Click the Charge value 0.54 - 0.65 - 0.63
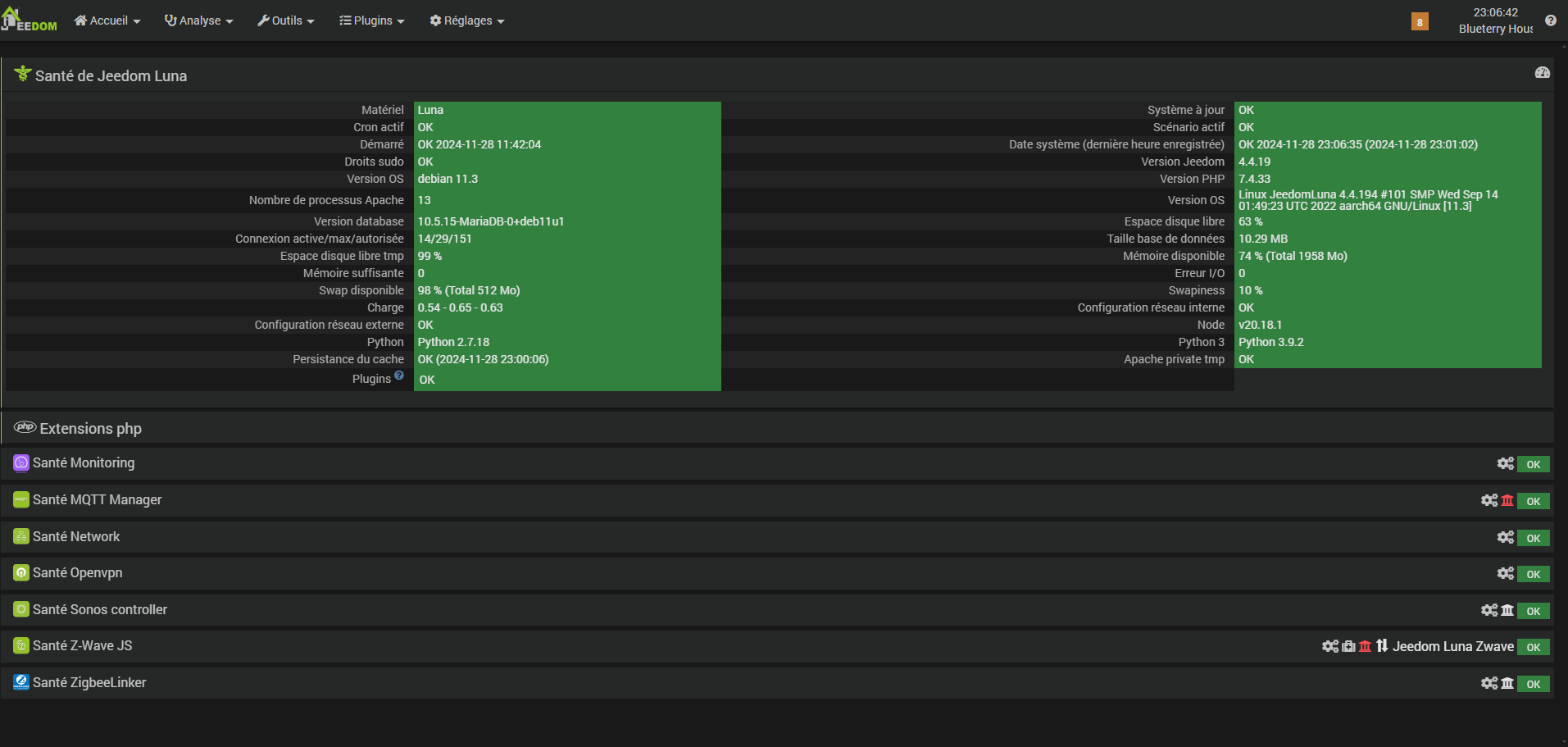Viewport: 1568px width, 747px height. [x=461, y=307]
